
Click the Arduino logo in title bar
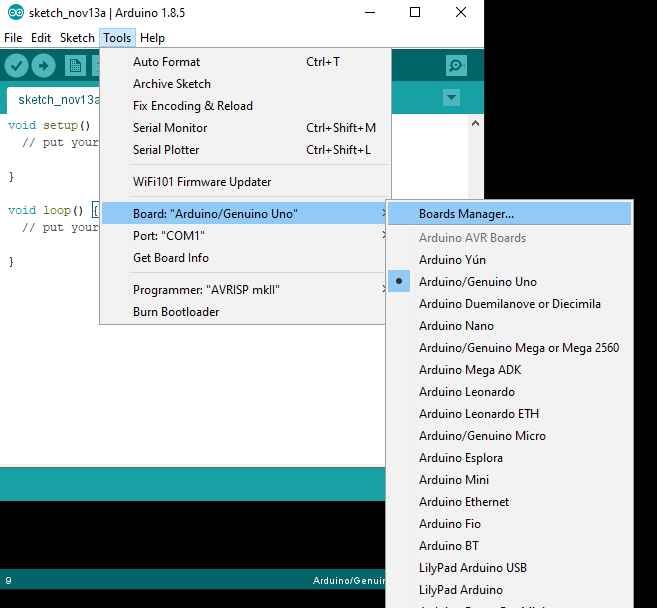click(x=16, y=13)
